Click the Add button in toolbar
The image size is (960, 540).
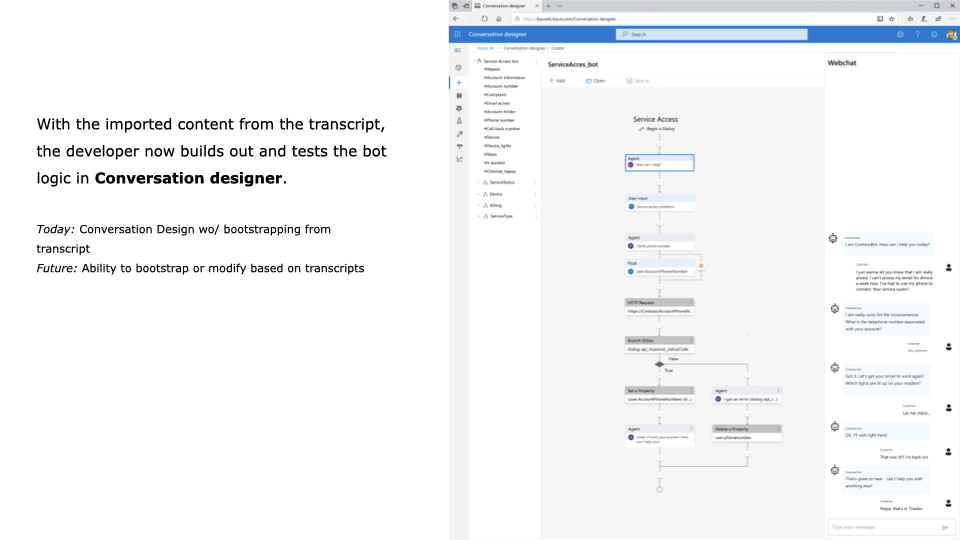[557, 81]
